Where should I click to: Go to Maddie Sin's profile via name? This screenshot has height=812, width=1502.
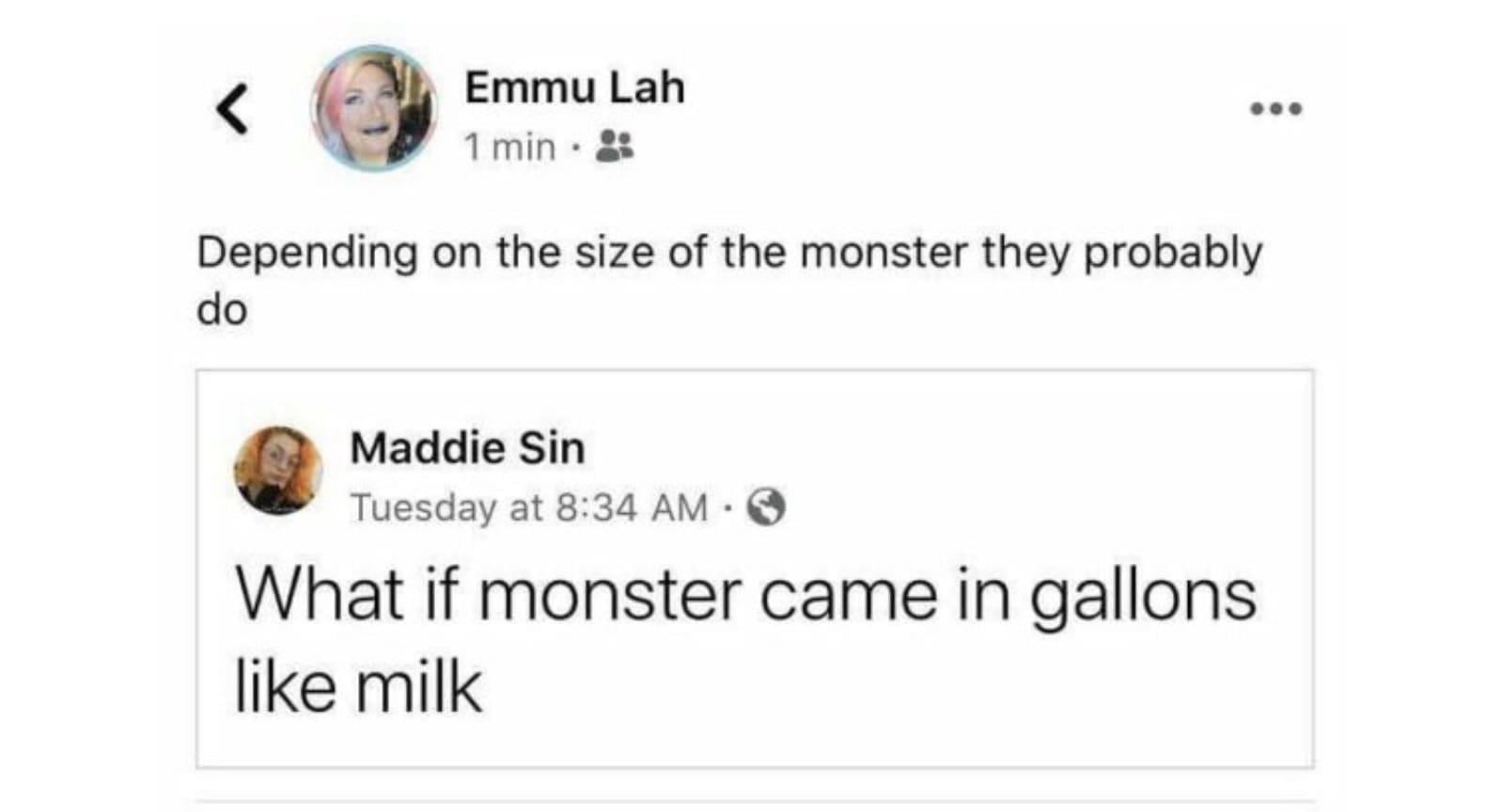[x=467, y=447]
